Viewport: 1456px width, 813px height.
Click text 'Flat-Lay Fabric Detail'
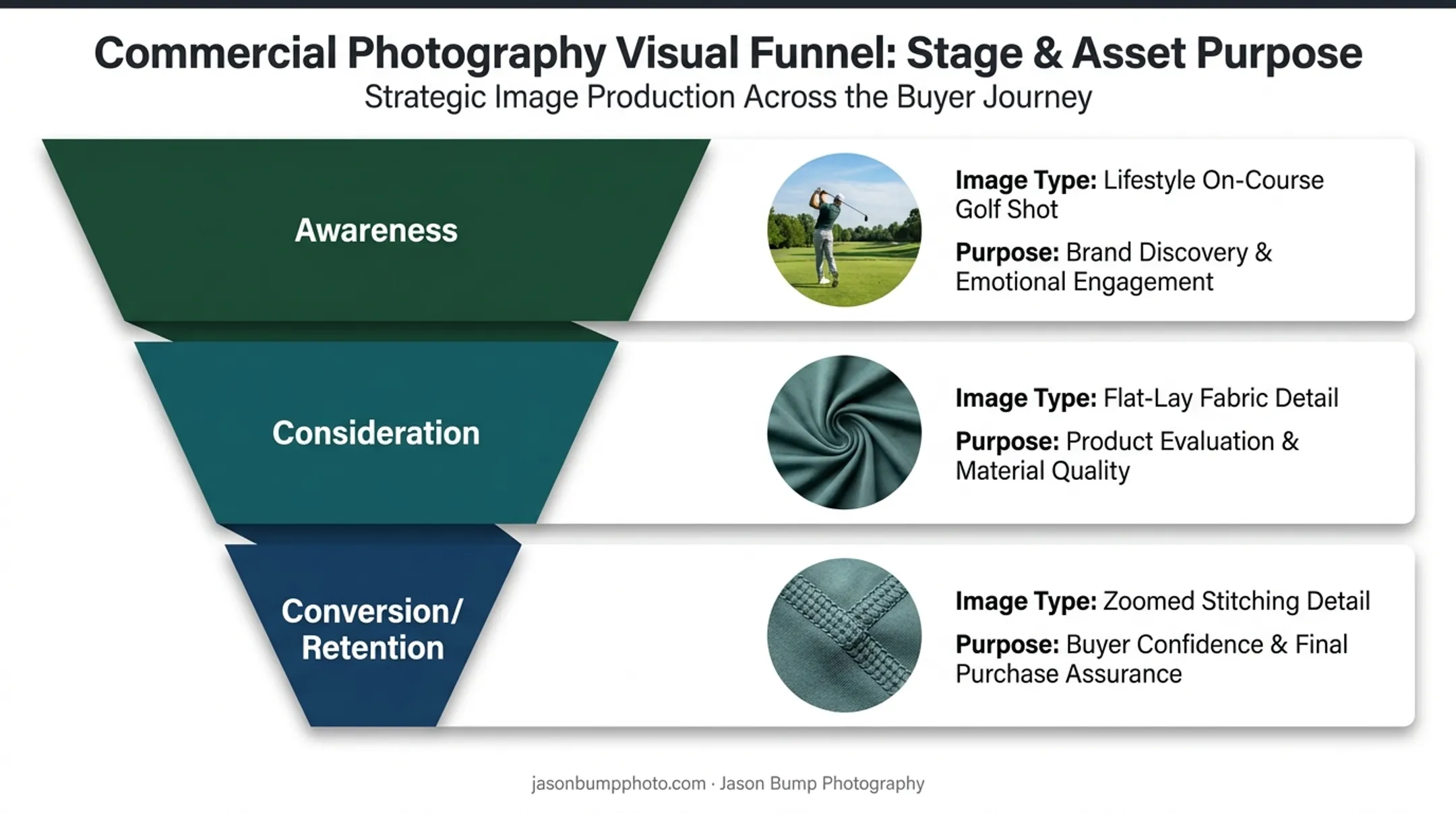pyautogui.click(x=1221, y=398)
